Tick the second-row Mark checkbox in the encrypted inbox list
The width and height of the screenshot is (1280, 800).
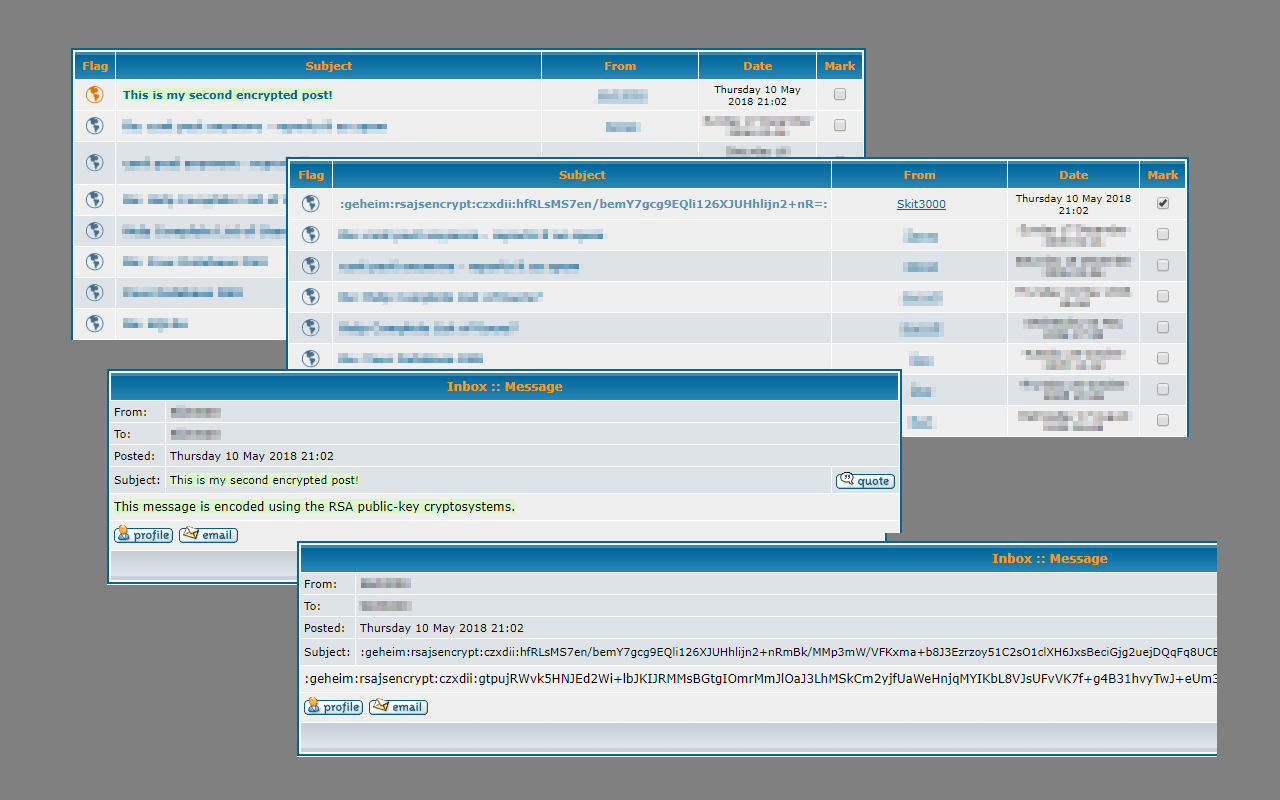[x=1162, y=234]
